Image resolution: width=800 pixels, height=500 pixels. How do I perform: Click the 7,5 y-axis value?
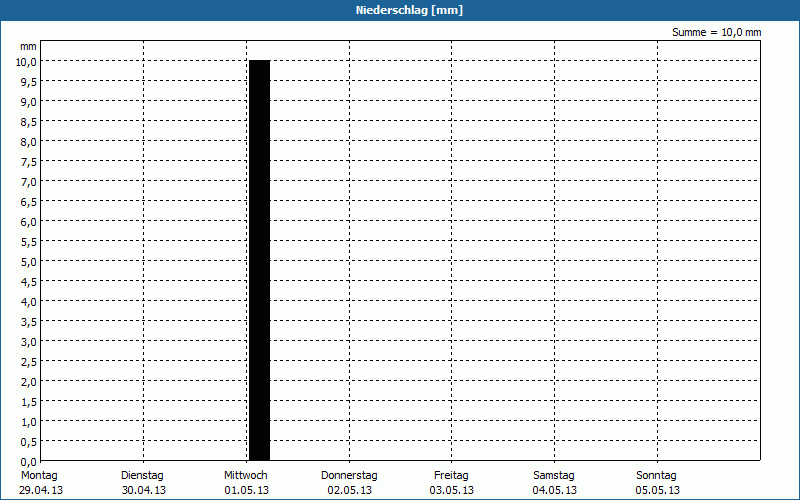click(28, 162)
